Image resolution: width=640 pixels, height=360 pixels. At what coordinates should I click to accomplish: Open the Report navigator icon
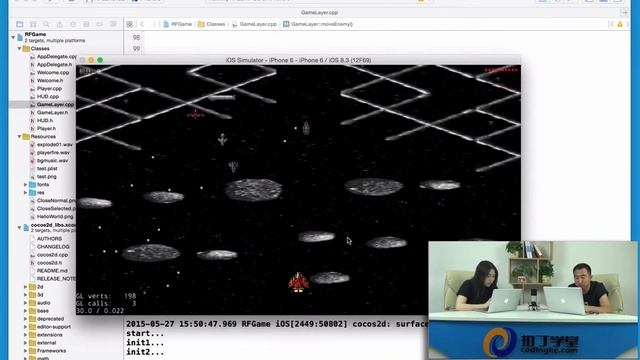click(x=113, y=24)
